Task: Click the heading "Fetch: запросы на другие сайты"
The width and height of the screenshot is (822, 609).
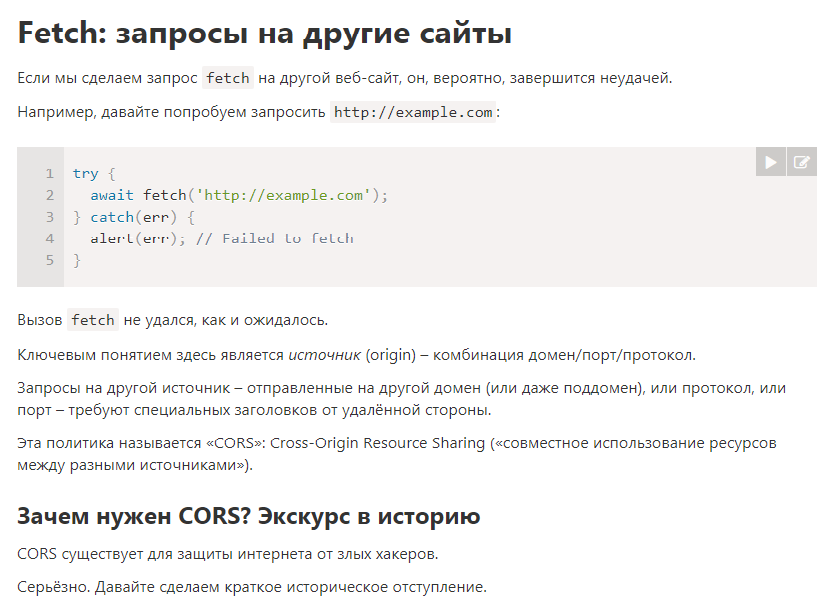Action: click(x=265, y=33)
